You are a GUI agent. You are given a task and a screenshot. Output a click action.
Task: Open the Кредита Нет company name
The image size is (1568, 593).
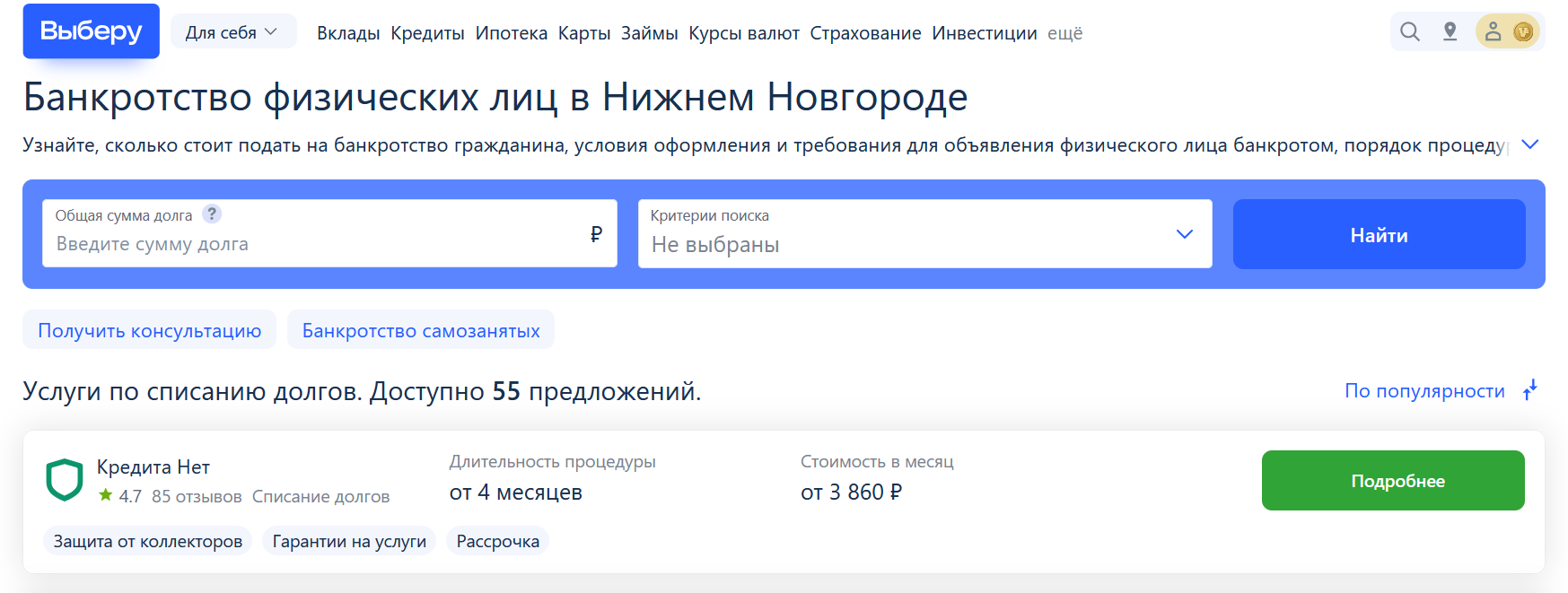point(153,467)
